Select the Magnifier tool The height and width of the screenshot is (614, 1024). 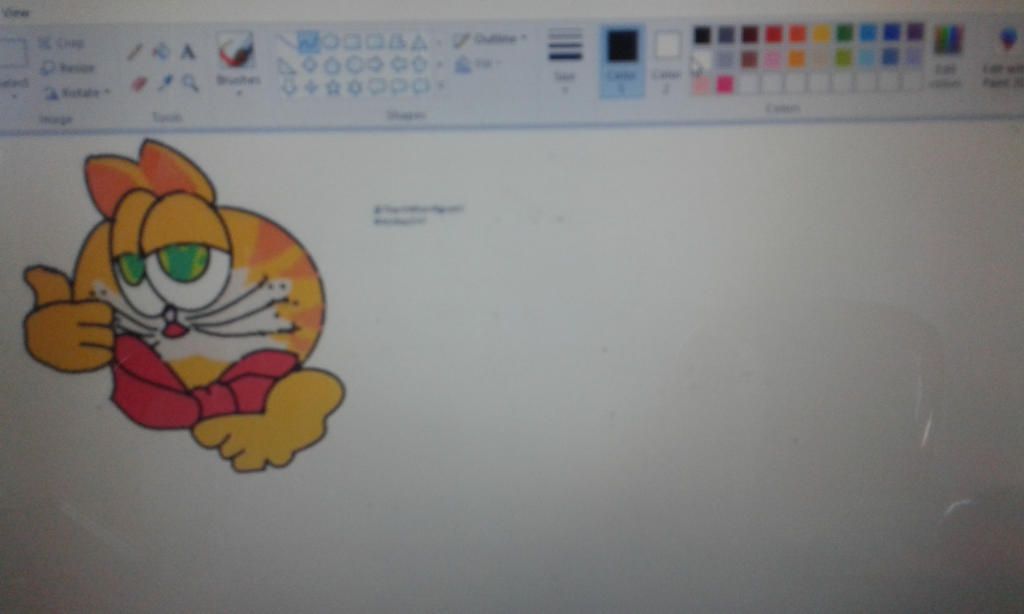[x=190, y=82]
